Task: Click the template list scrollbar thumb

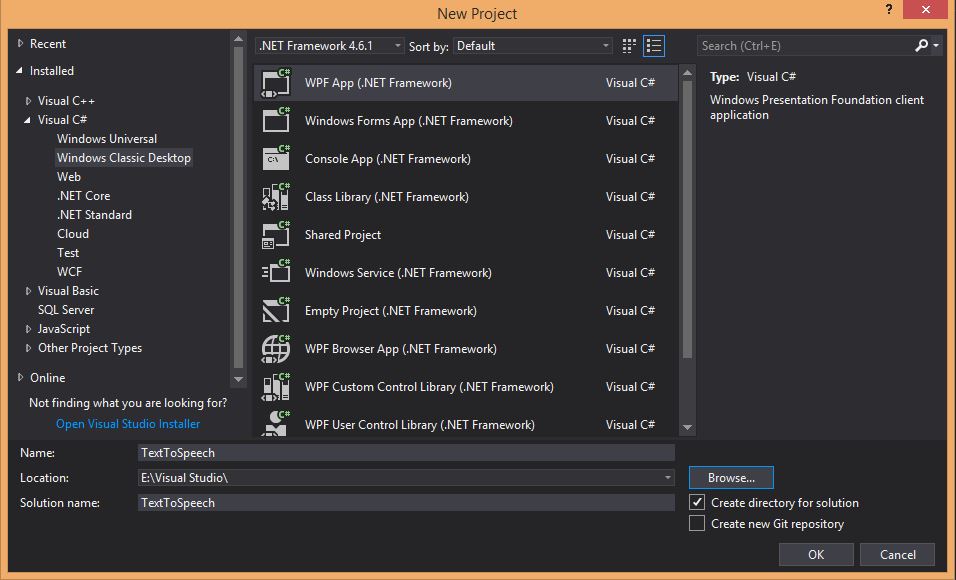Action: pyautogui.click(x=687, y=219)
